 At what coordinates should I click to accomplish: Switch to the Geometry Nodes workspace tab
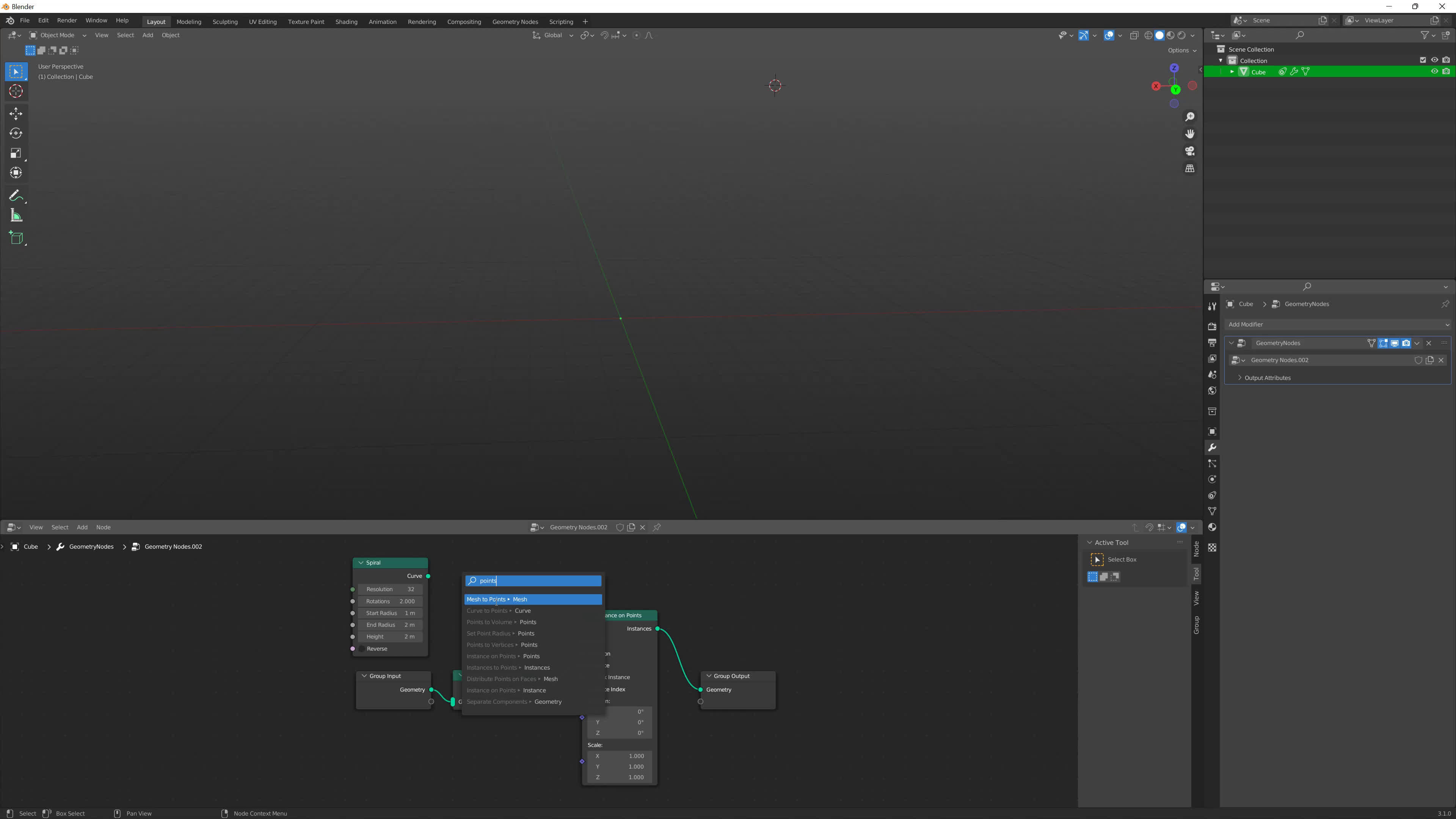(x=515, y=22)
